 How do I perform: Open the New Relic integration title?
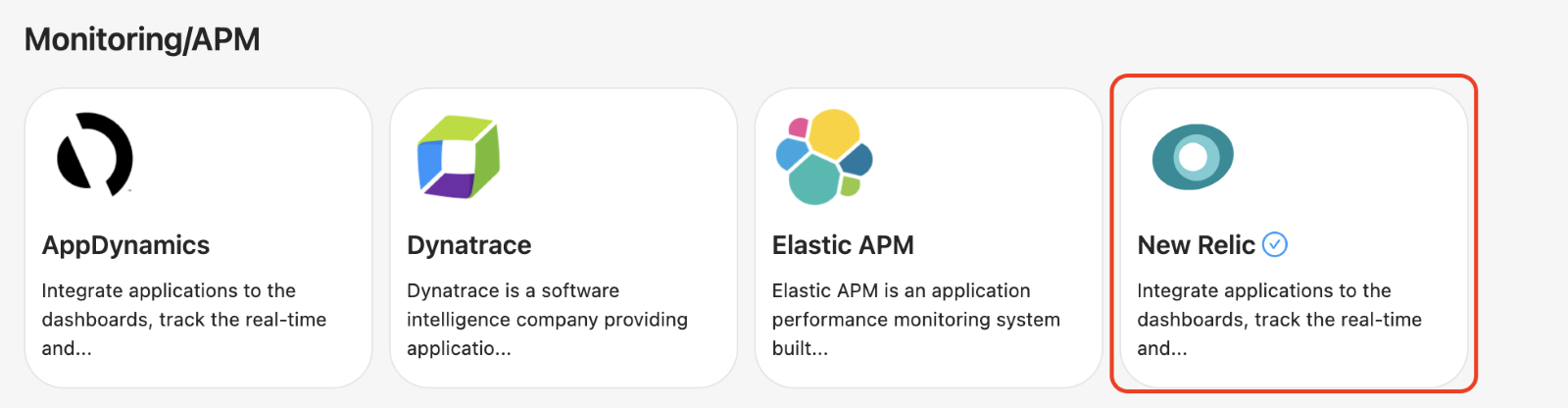tap(1196, 245)
